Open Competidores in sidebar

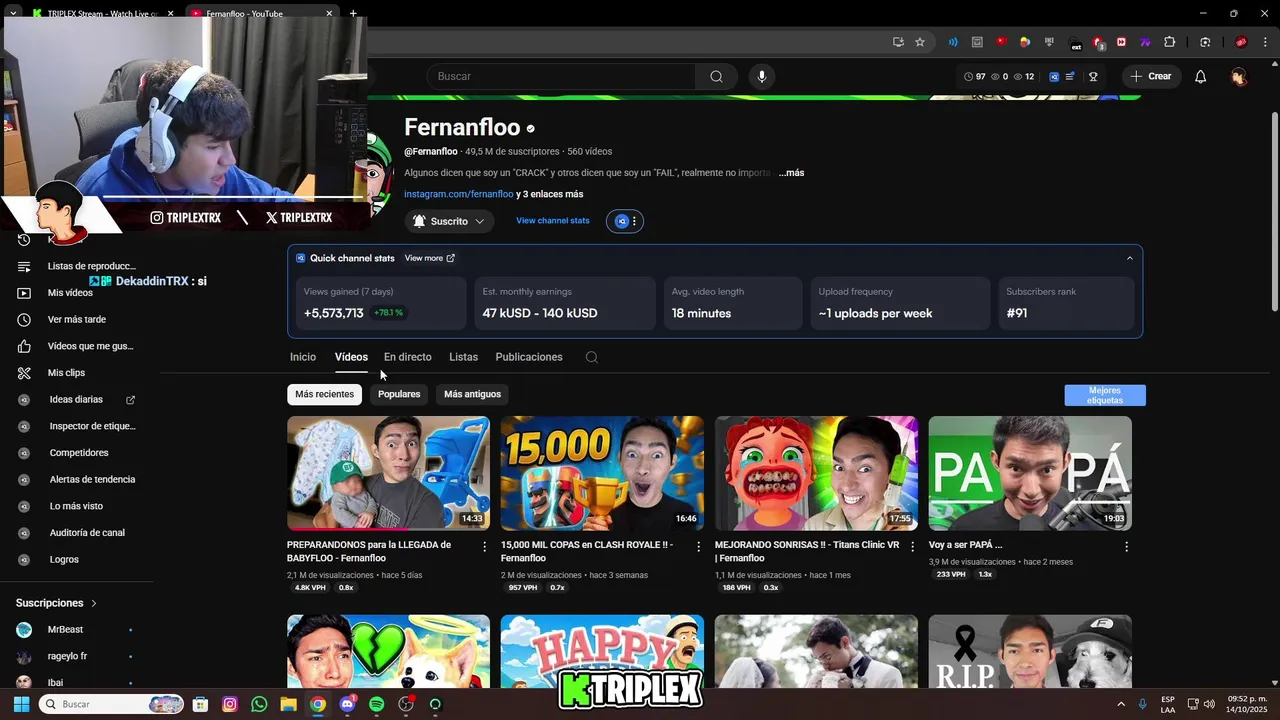point(77,453)
